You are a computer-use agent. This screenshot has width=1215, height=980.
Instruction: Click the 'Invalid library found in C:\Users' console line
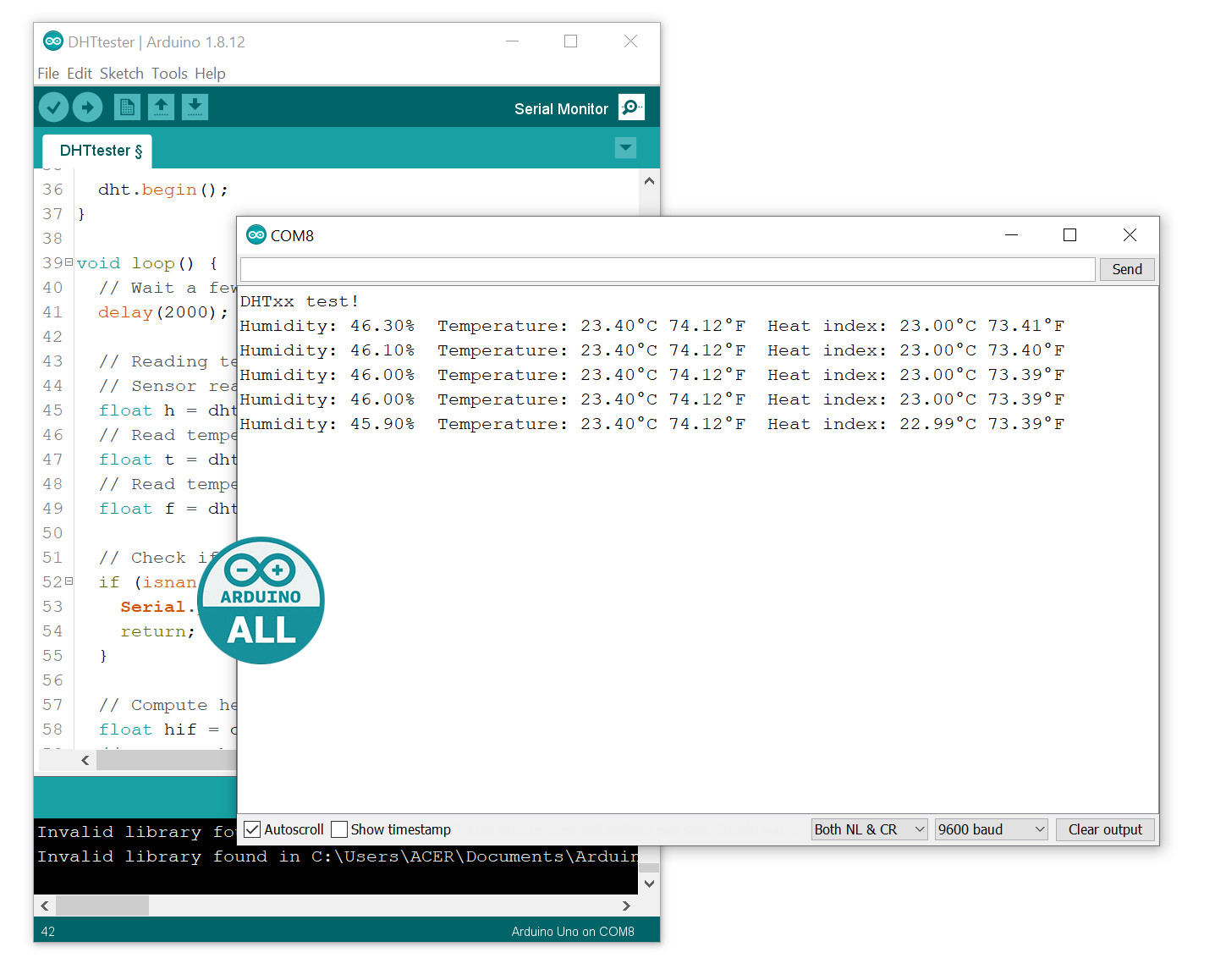(x=338, y=856)
